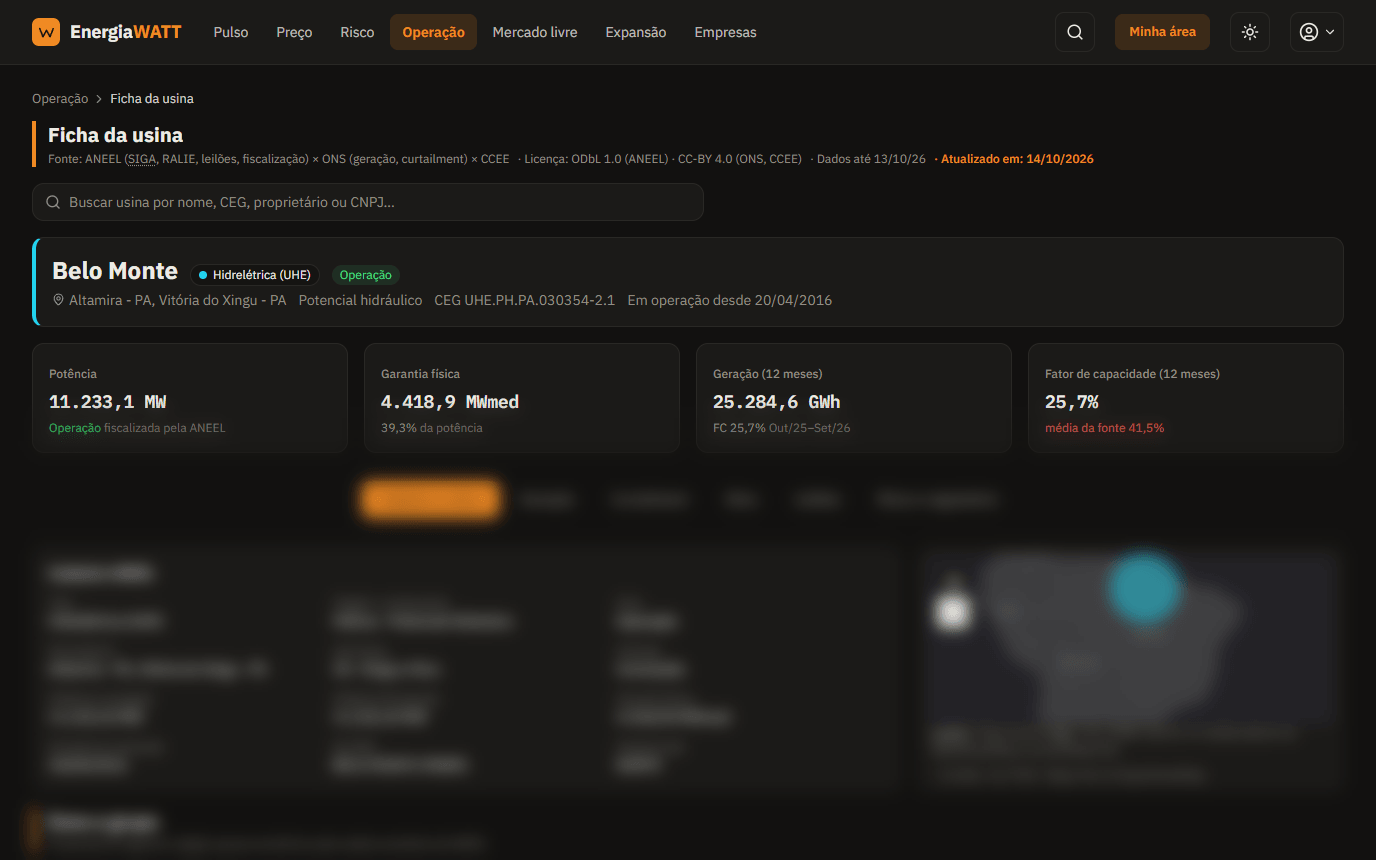Open the Preço menu item
1376x860 pixels.
click(294, 32)
